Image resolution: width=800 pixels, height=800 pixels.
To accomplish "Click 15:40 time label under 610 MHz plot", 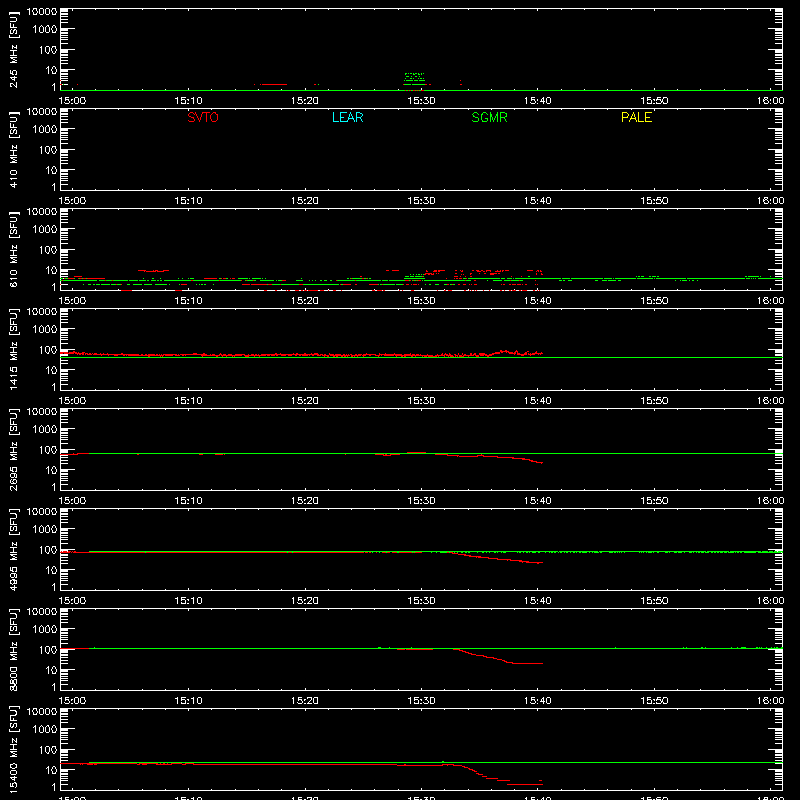I will pos(538,301).
